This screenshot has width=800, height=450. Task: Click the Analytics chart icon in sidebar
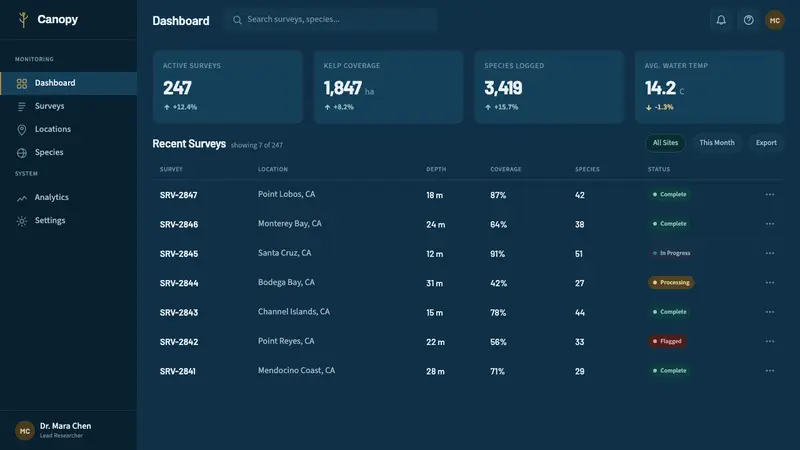point(21,198)
